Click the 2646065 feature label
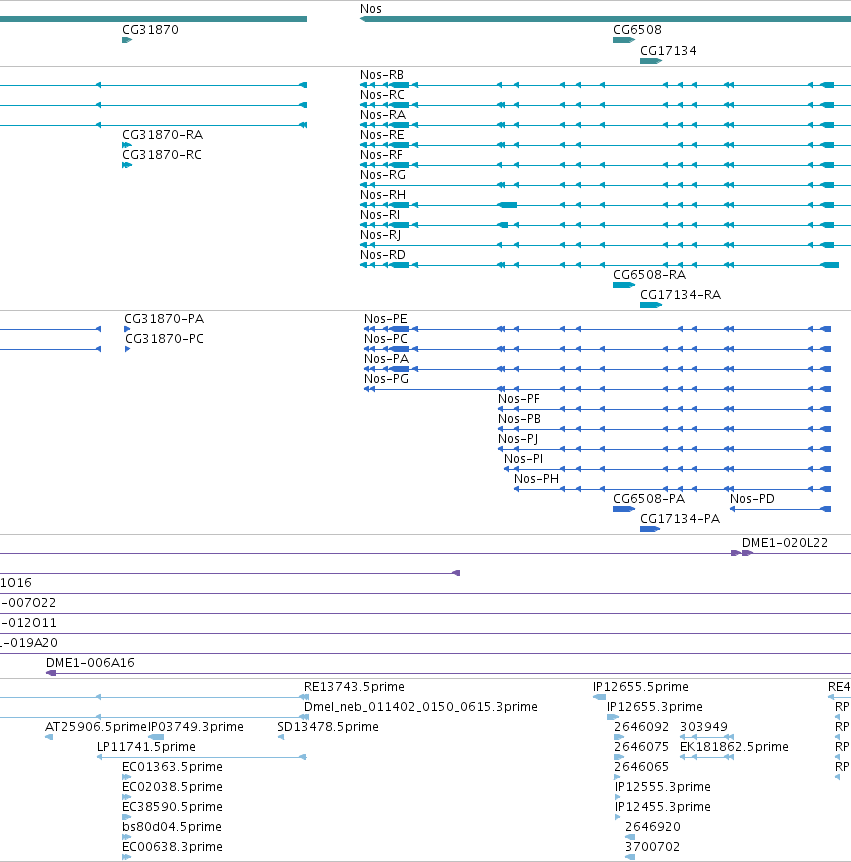 [x=642, y=766]
